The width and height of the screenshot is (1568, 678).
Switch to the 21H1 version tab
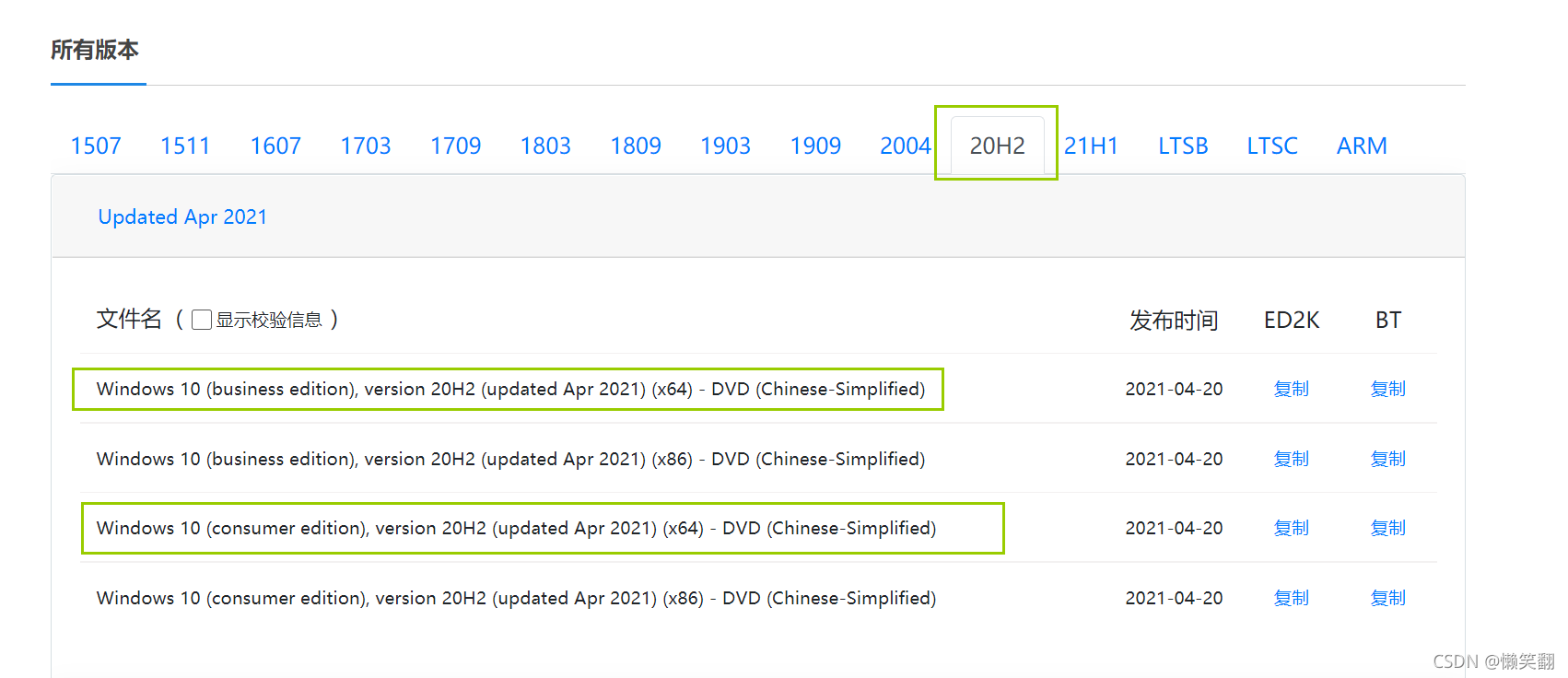coord(1091,146)
